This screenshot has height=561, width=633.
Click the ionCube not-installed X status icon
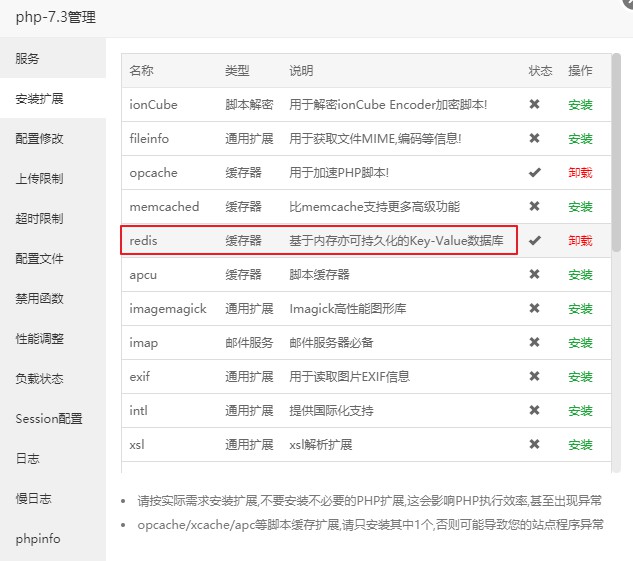pyautogui.click(x=534, y=104)
